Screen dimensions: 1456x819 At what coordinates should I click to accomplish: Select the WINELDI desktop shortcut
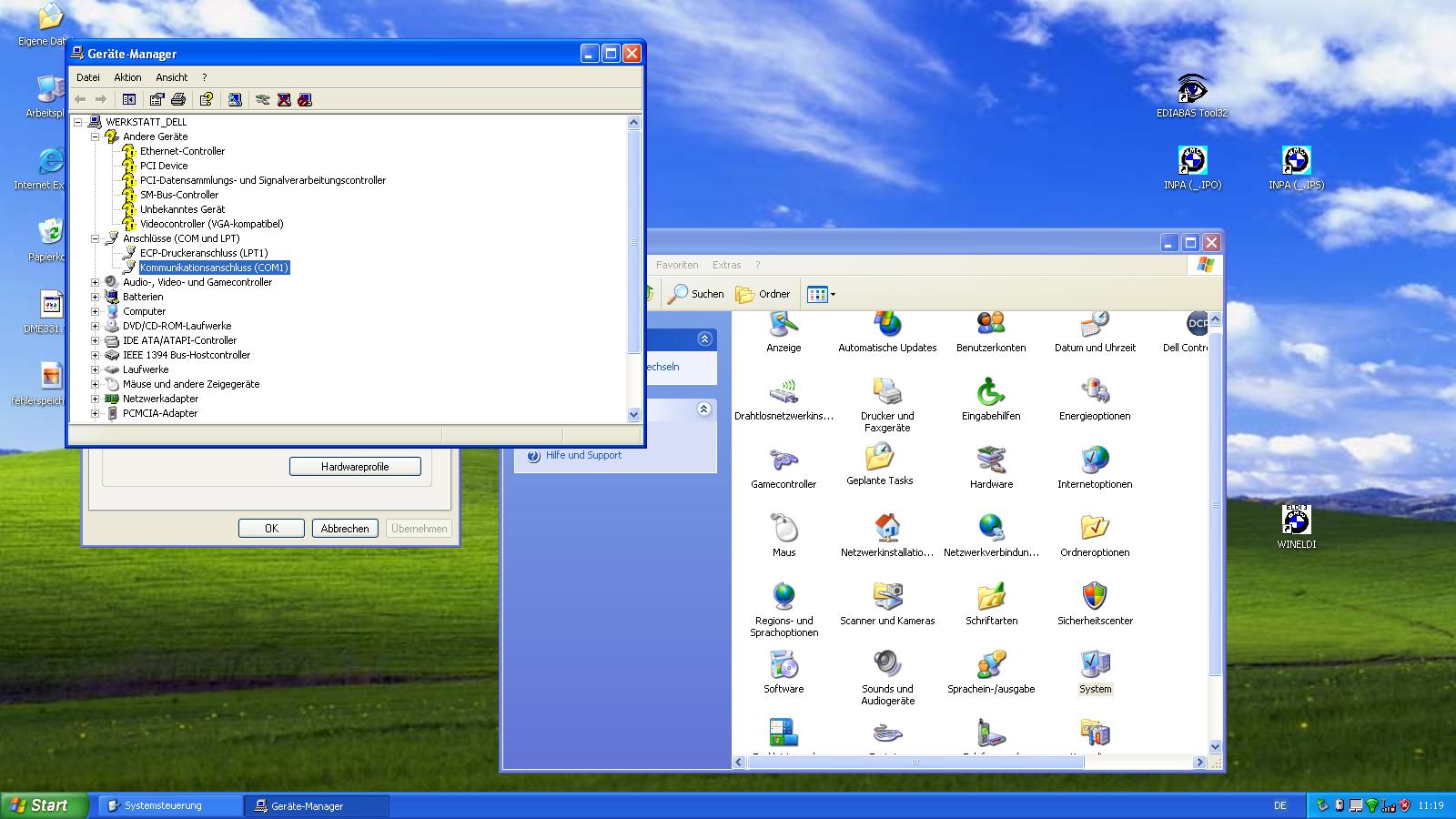coord(1296,521)
